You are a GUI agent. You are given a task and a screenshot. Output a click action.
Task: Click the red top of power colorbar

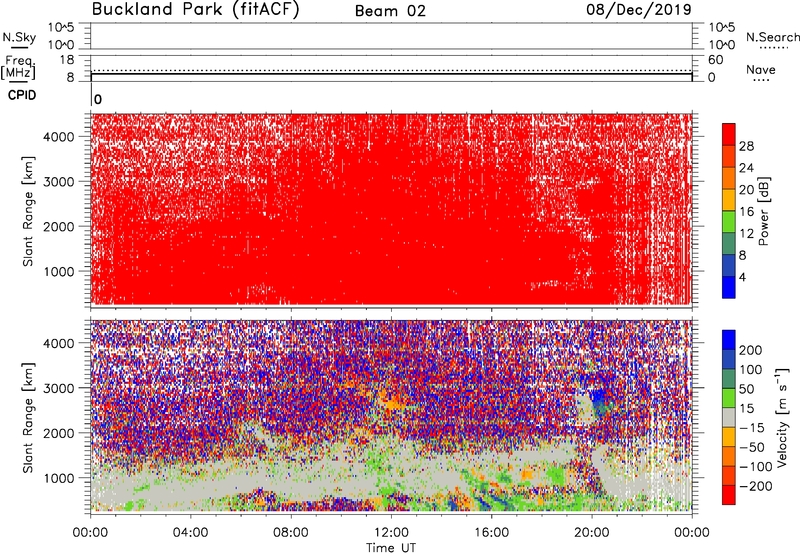tap(729, 134)
